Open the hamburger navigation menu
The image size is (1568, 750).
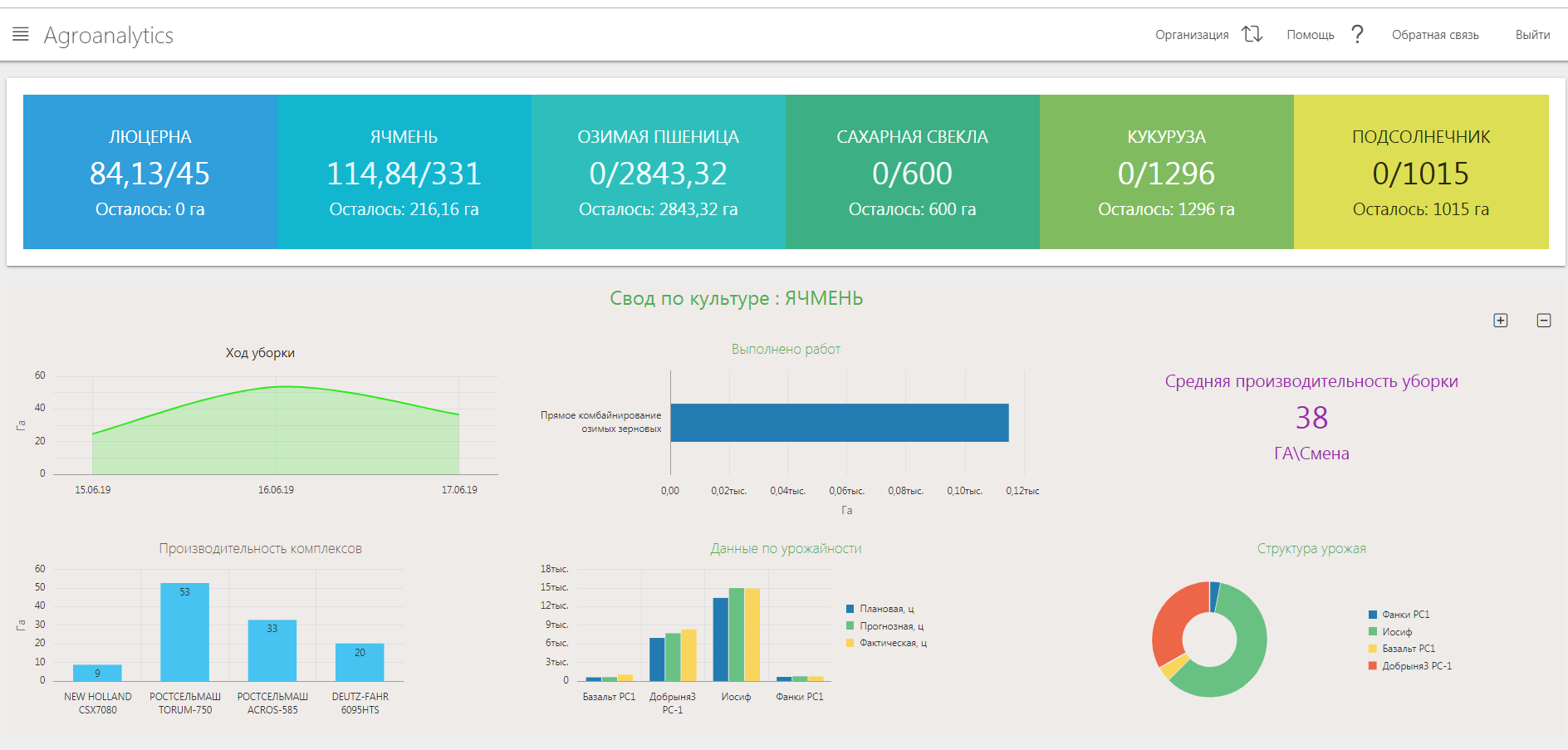[21, 34]
